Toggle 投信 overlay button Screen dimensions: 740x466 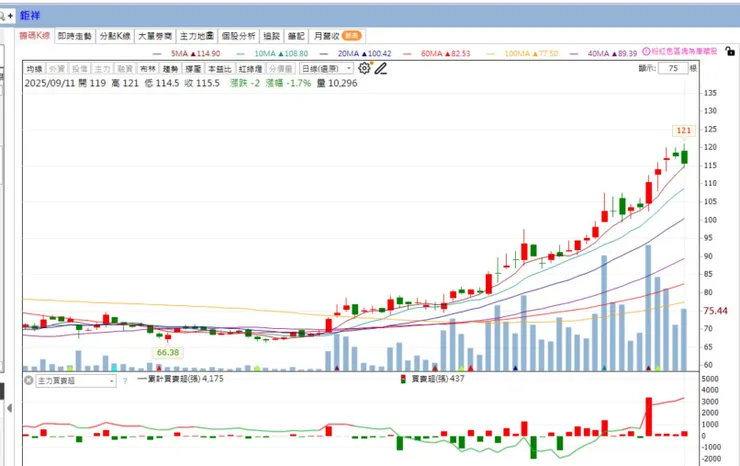tap(80, 69)
